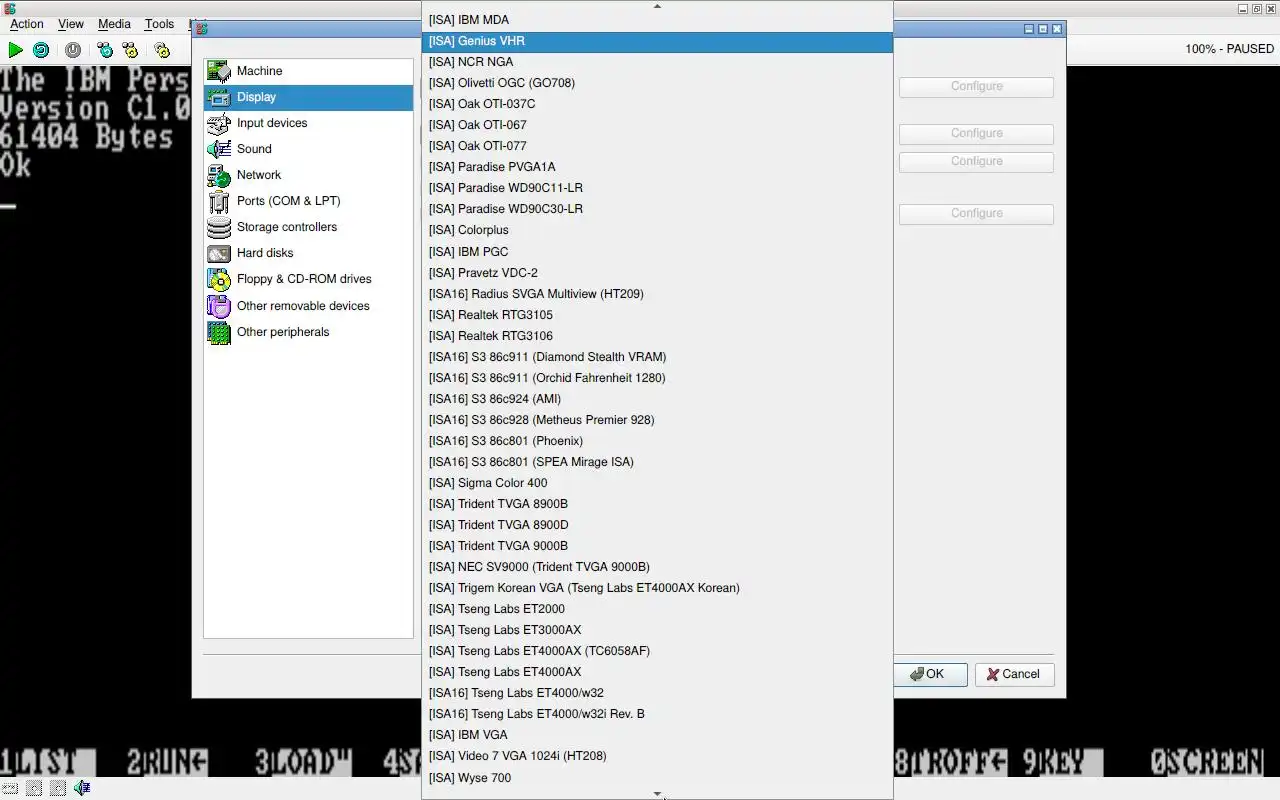Viewport: 1280px width, 800px height.
Task: Pick [ISA] Pravetz VDC-2
Action: click(x=657, y=273)
